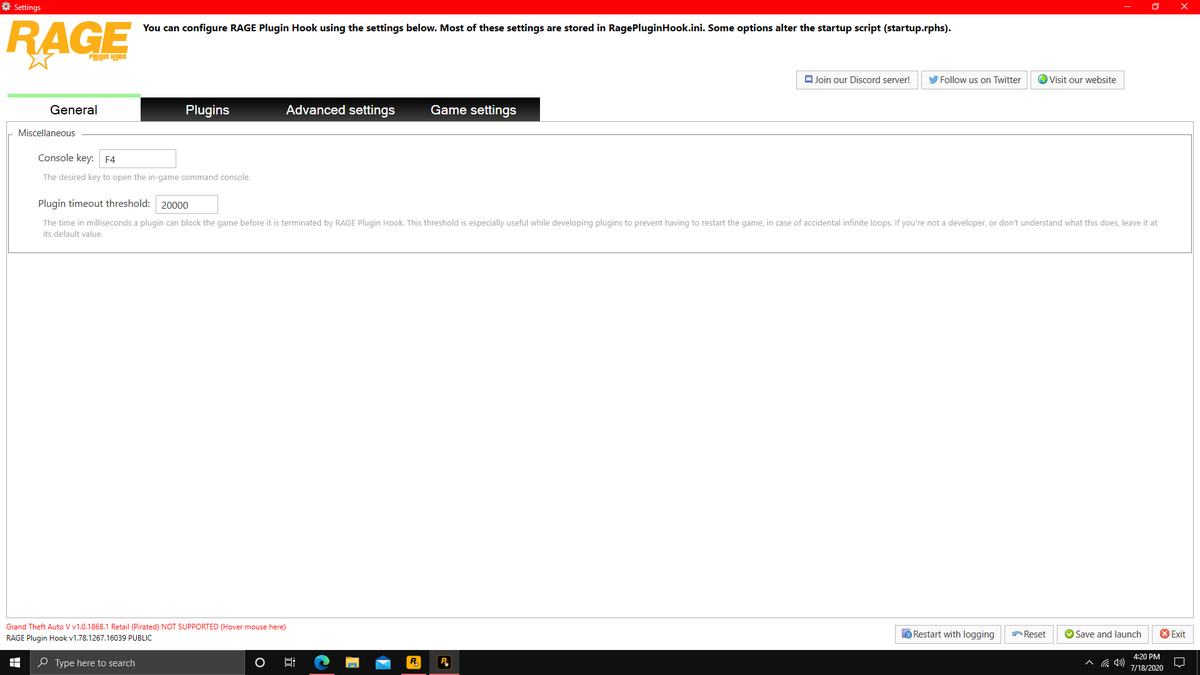This screenshot has width=1200, height=675.
Task: Click the RAGE Plugin Hook logo
Action: tap(69, 46)
